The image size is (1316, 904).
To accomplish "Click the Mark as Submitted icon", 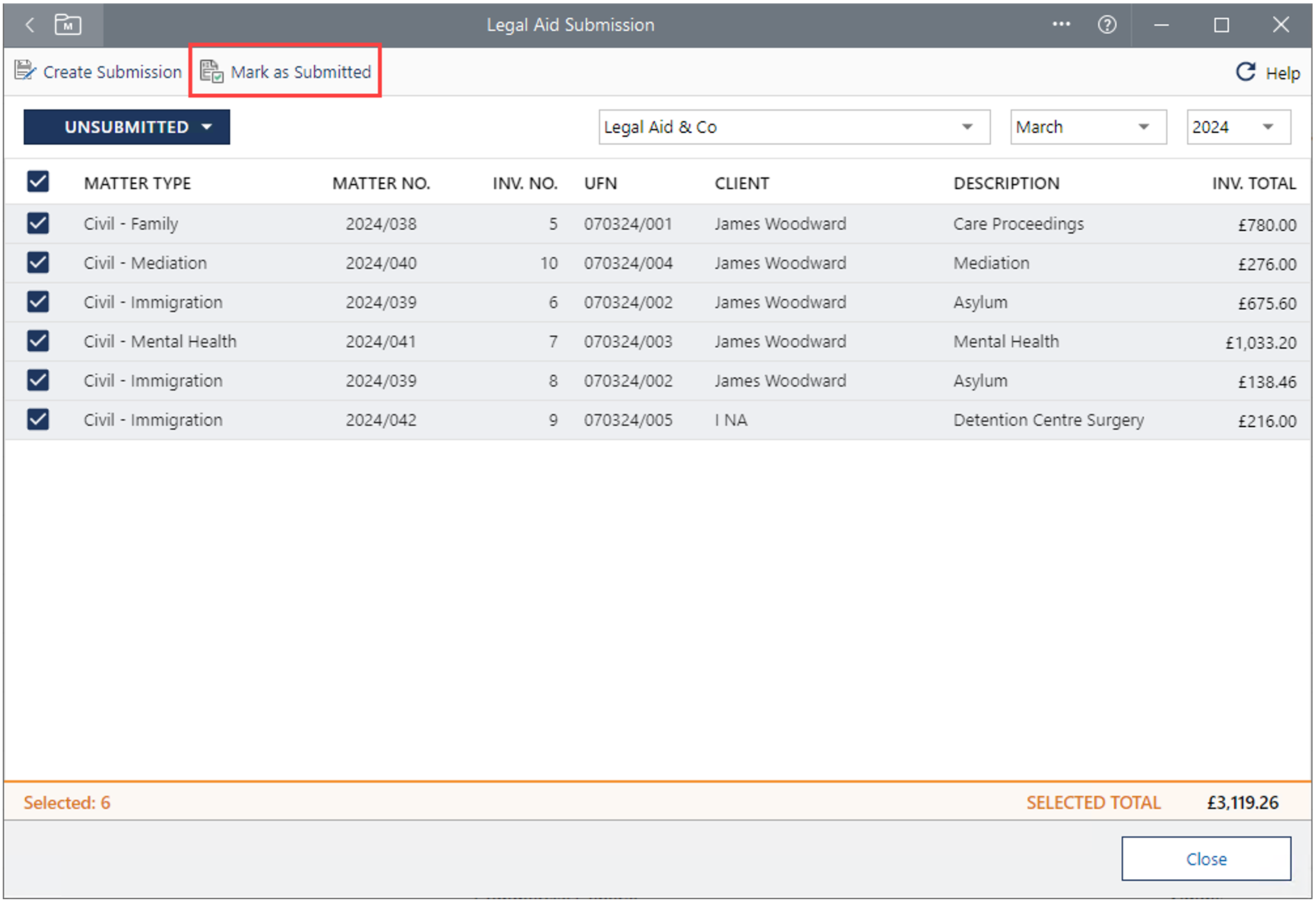I will coord(211,71).
